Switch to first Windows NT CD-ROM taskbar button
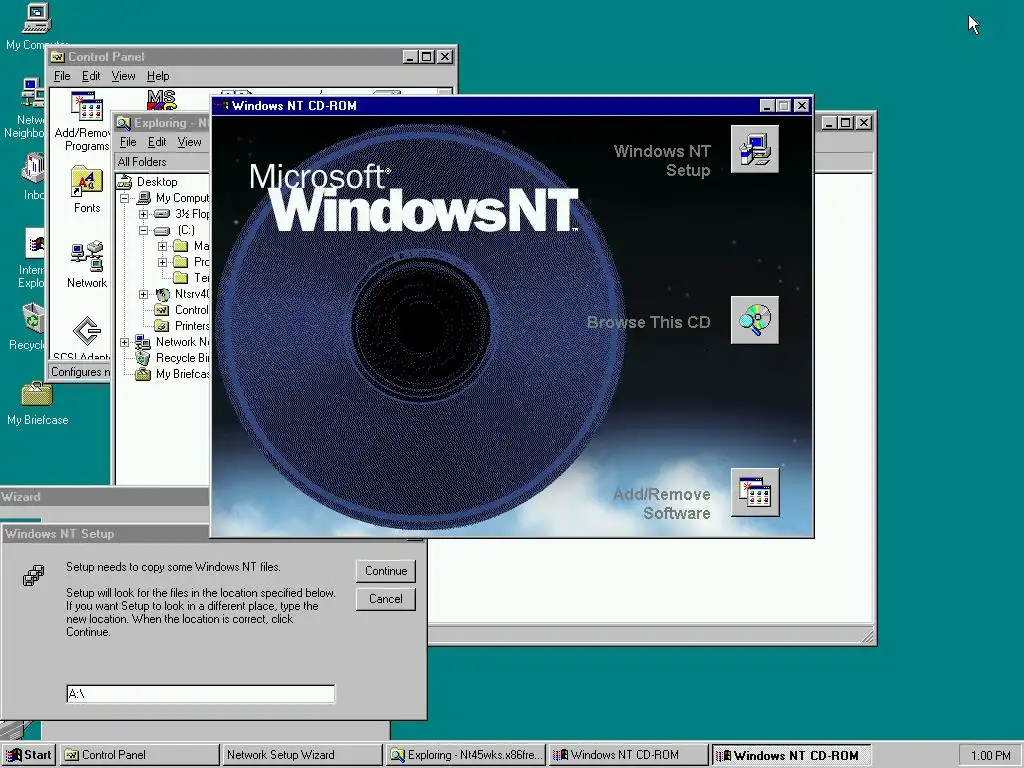Screen dimensions: 1024x768 (628, 755)
